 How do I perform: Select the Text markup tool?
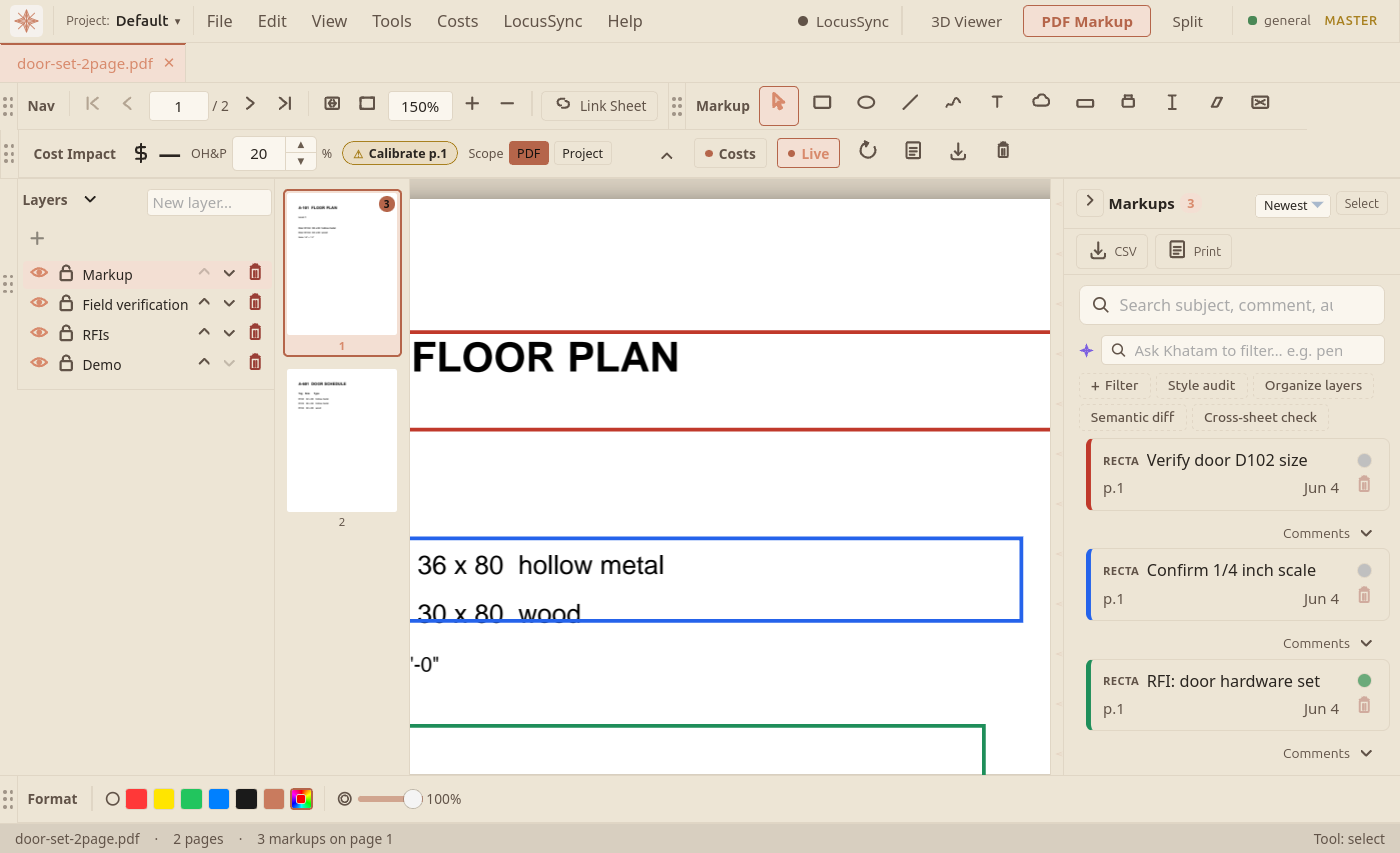click(997, 102)
